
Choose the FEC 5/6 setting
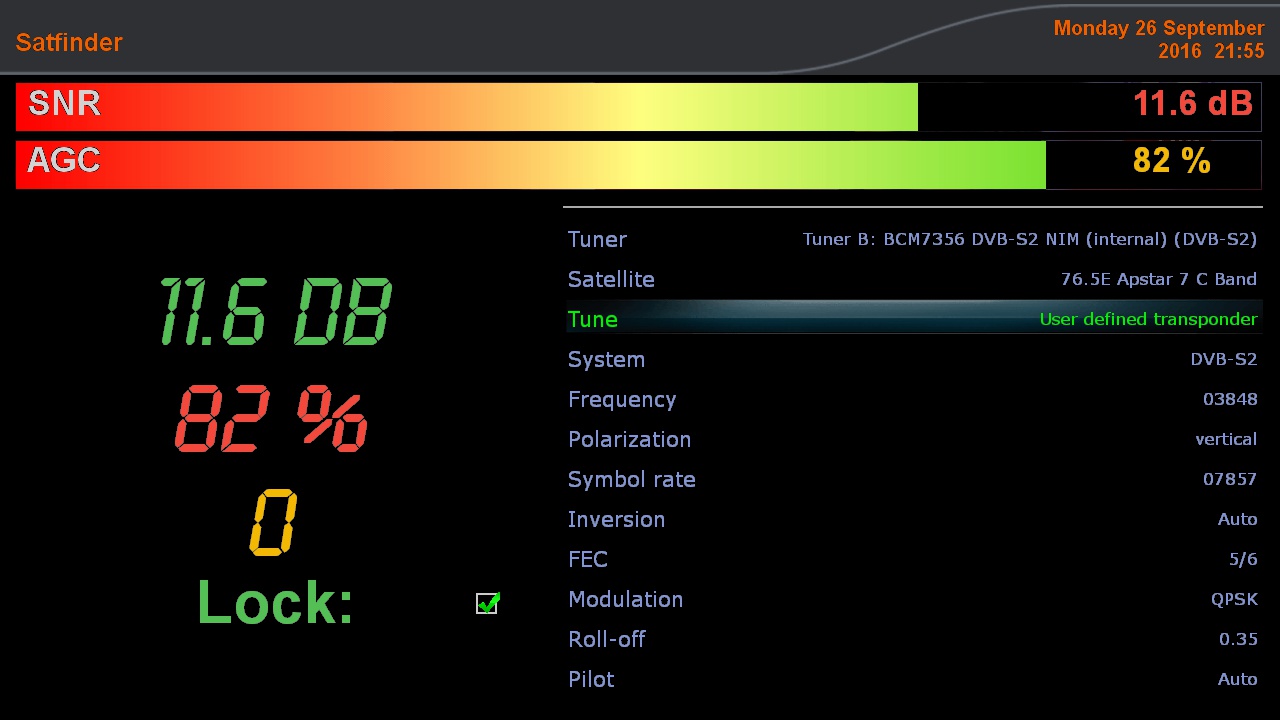pyautogui.click(x=1242, y=559)
